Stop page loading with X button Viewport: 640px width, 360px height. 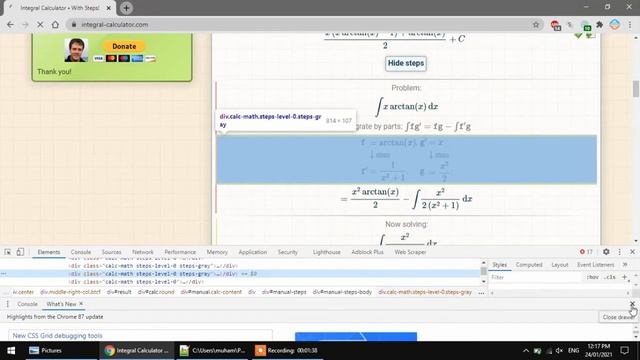(40, 24)
